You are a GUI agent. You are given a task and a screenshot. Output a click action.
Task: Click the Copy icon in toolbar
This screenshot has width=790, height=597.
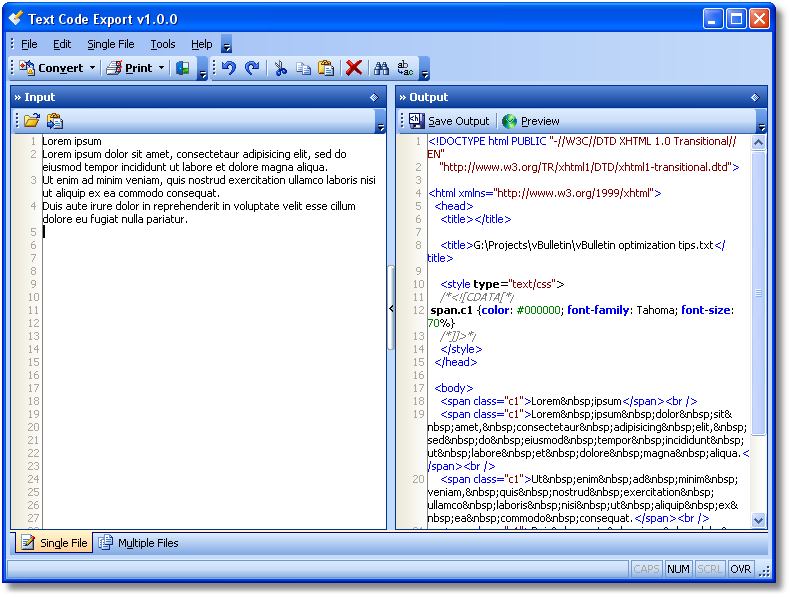pos(303,68)
